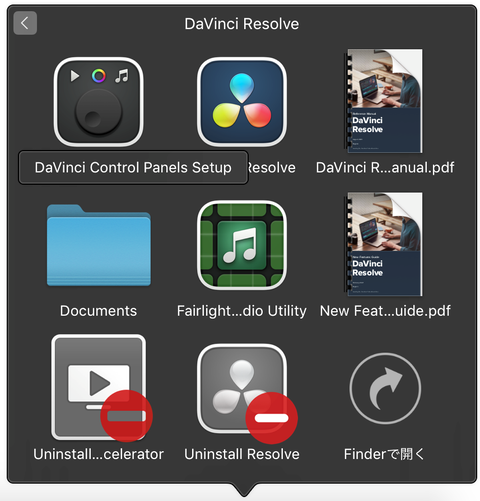Click the Uninstall...celerator app icon
Viewport: 480px width, 501px height.
[101, 388]
